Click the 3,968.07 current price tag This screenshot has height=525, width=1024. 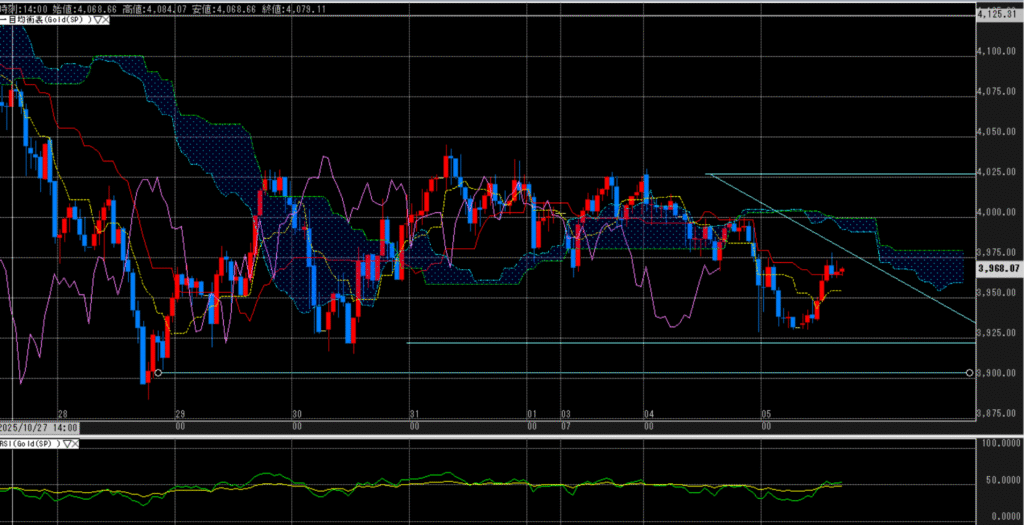click(1000, 268)
